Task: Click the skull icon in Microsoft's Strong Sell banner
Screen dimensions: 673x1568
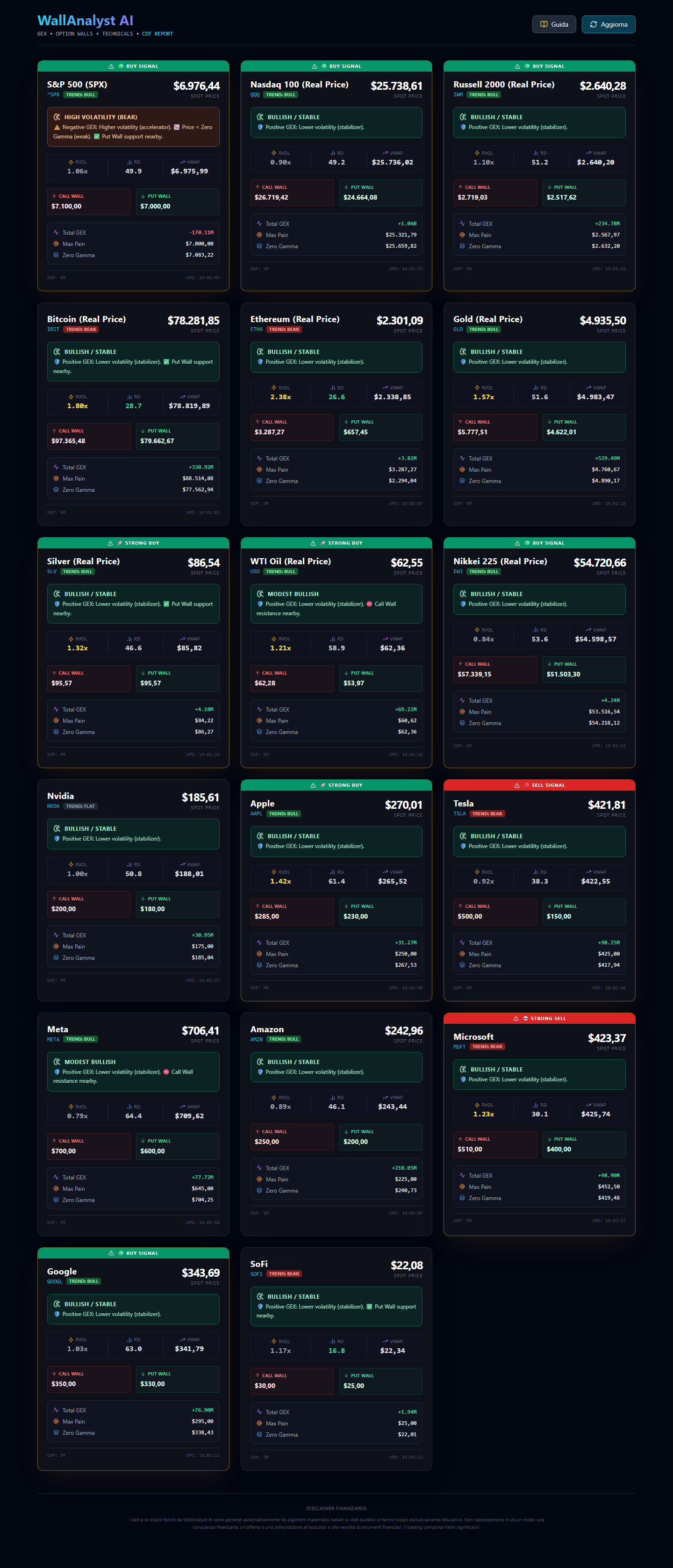Action: 525,1018
